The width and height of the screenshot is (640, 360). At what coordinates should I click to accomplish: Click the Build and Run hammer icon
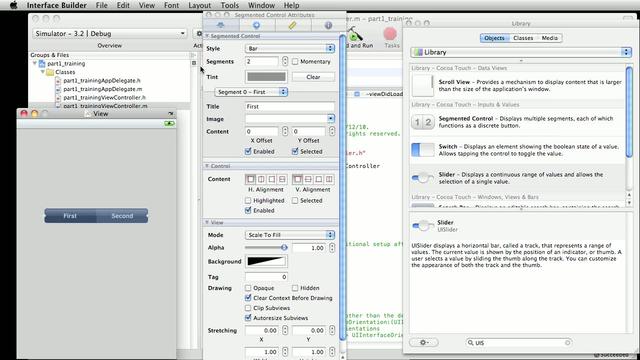pos(354,33)
